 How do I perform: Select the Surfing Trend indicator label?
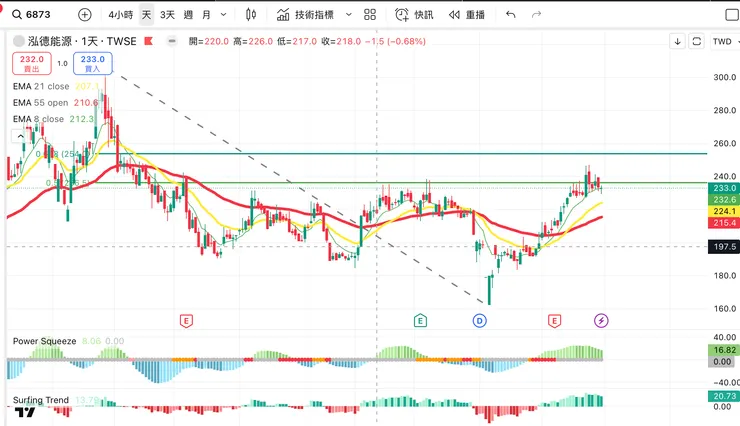click(x=41, y=400)
